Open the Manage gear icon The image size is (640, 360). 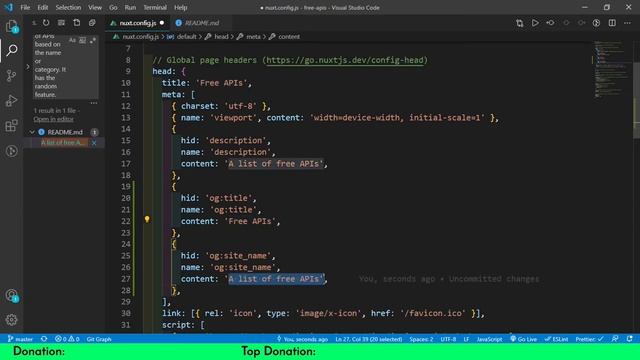click(x=12, y=320)
